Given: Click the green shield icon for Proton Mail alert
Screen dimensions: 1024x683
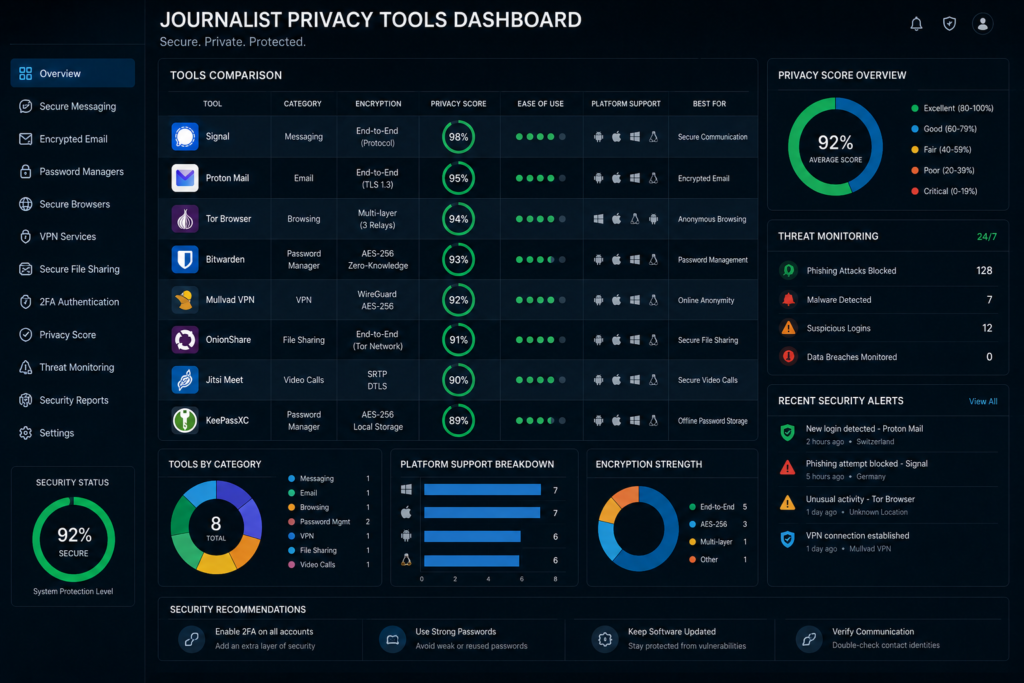Looking at the screenshot, I should point(788,433).
